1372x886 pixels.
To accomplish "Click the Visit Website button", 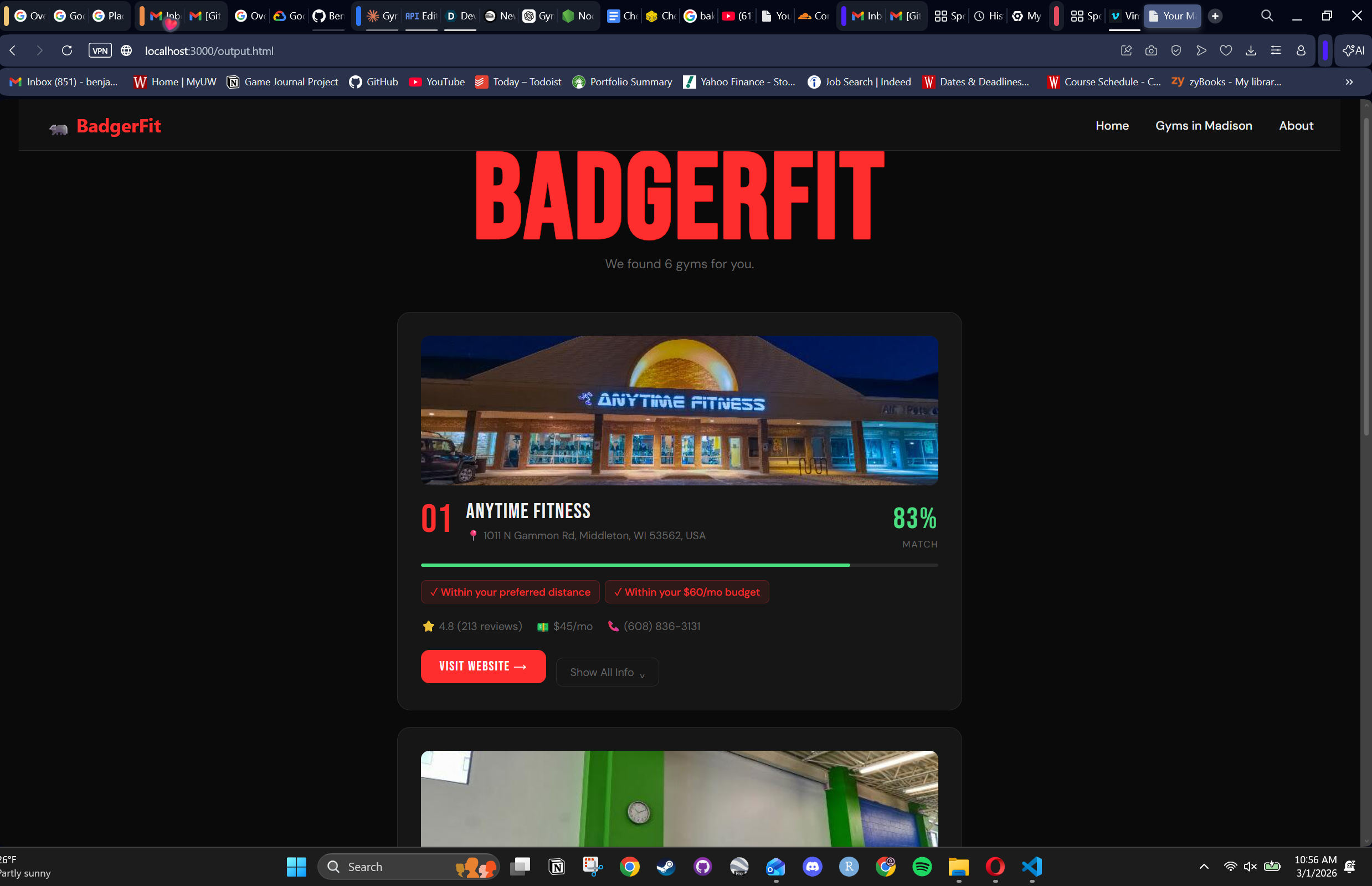I will click(483, 666).
